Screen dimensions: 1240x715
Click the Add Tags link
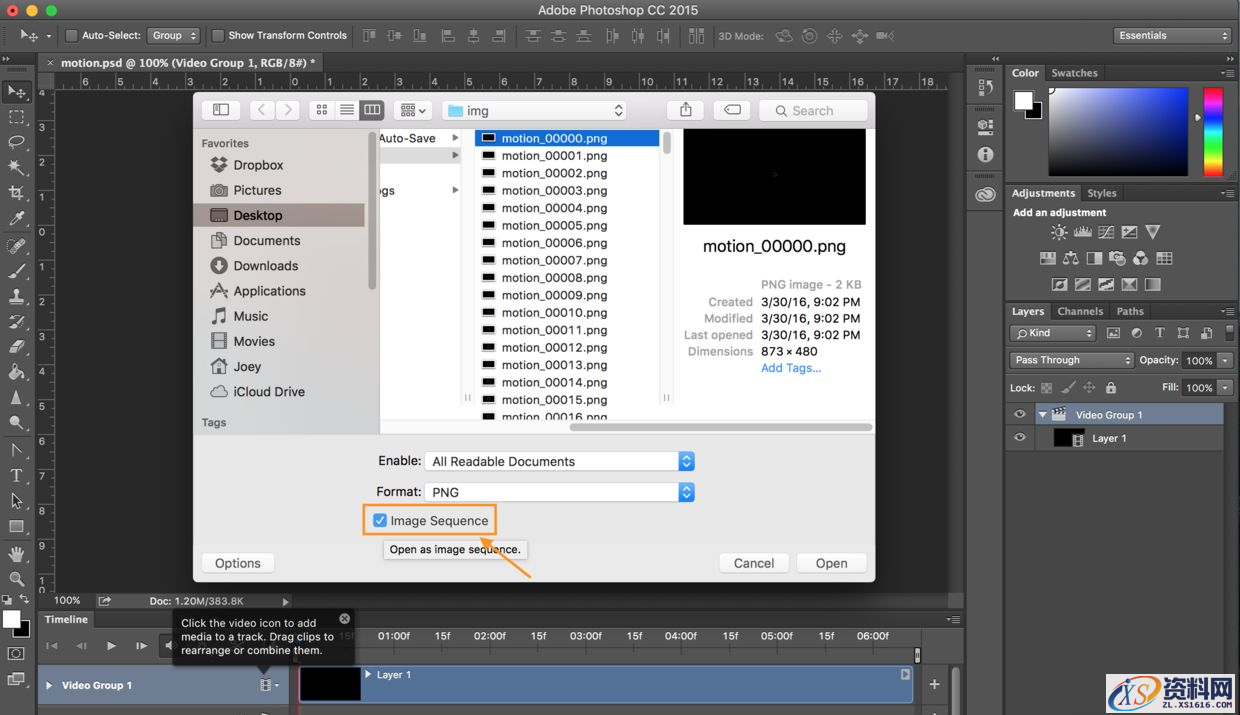coord(790,368)
